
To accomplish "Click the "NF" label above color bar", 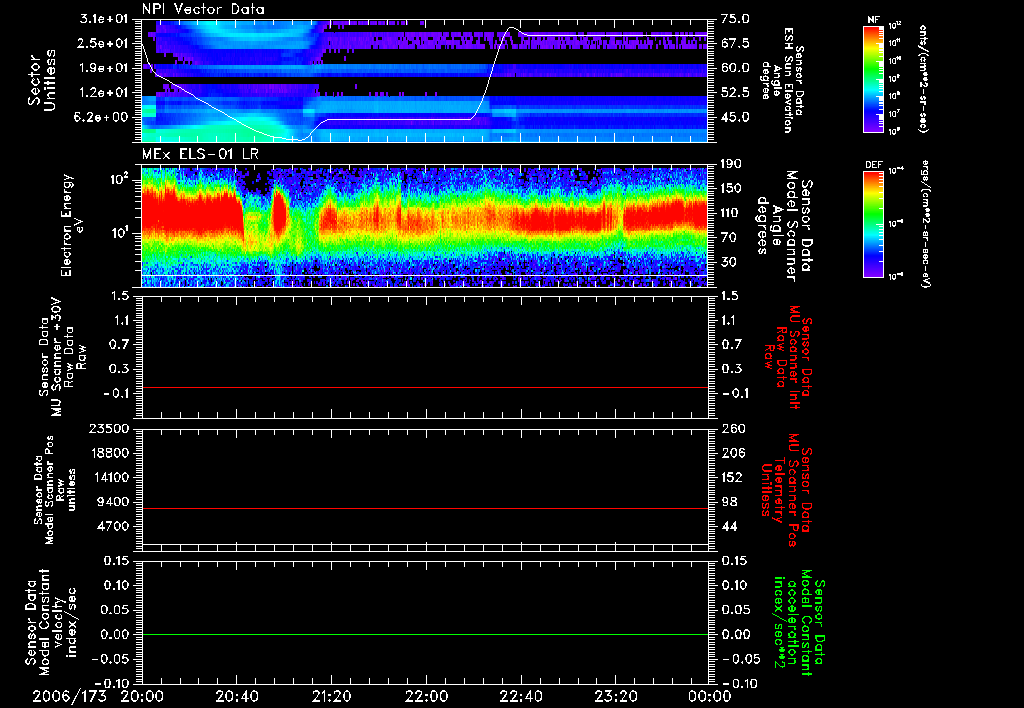I will pos(873,20).
